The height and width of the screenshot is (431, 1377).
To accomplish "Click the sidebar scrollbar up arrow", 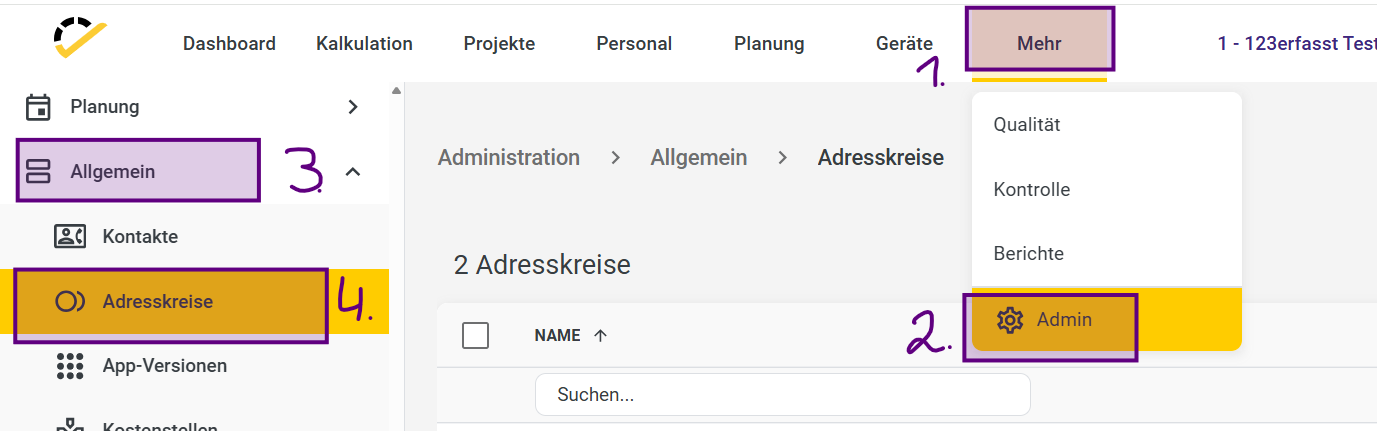I will click(396, 91).
